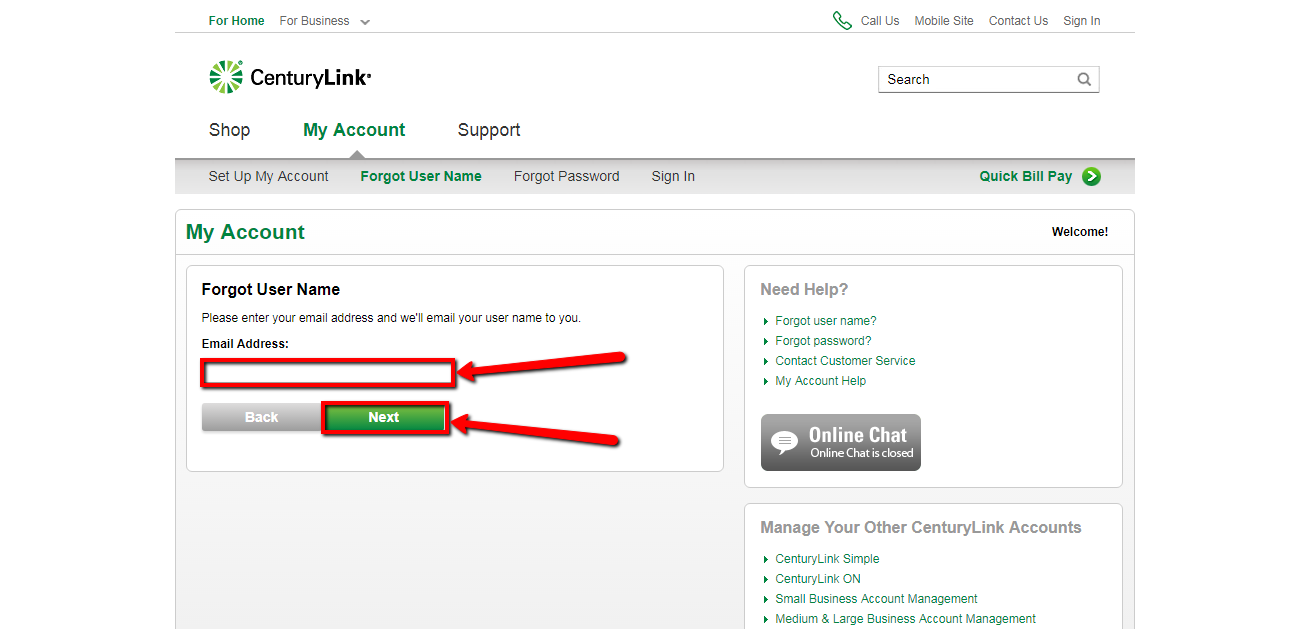Click the Online Chat button
This screenshot has height=629, width=1303.
840,441
